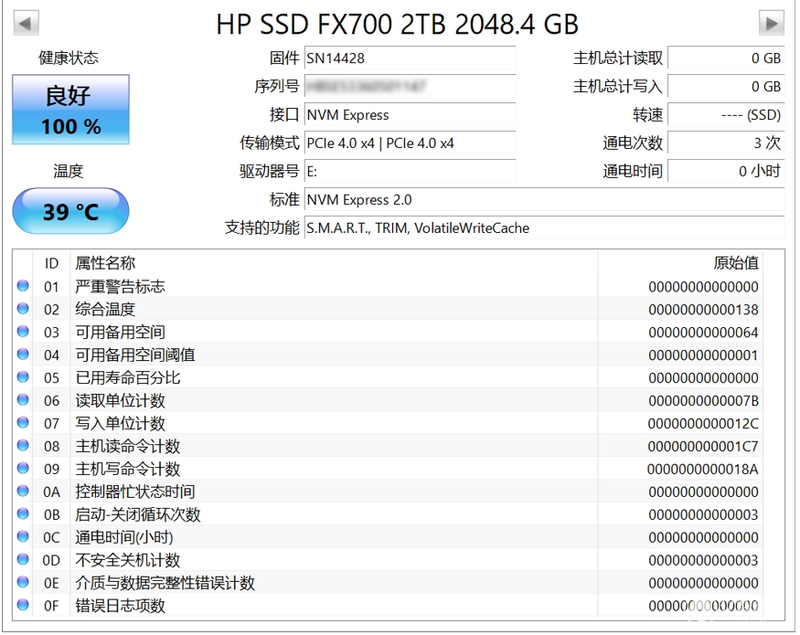Select the blurred serial number field
Screen dimensions: 800x635
(x=410, y=86)
